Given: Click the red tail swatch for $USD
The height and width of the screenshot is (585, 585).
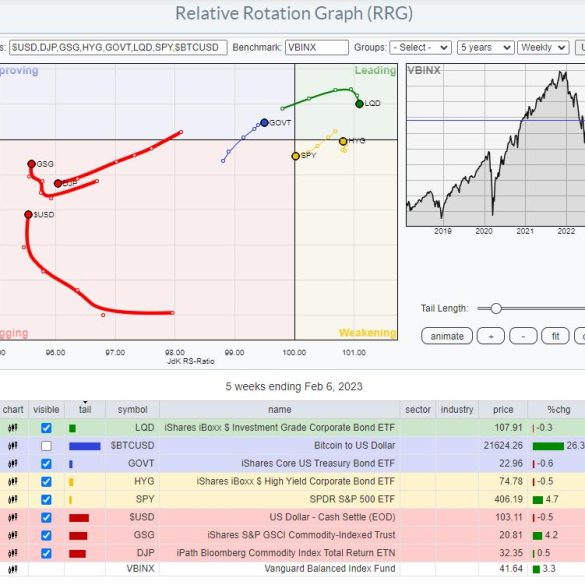Looking at the screenshot, I should point(79,518).
